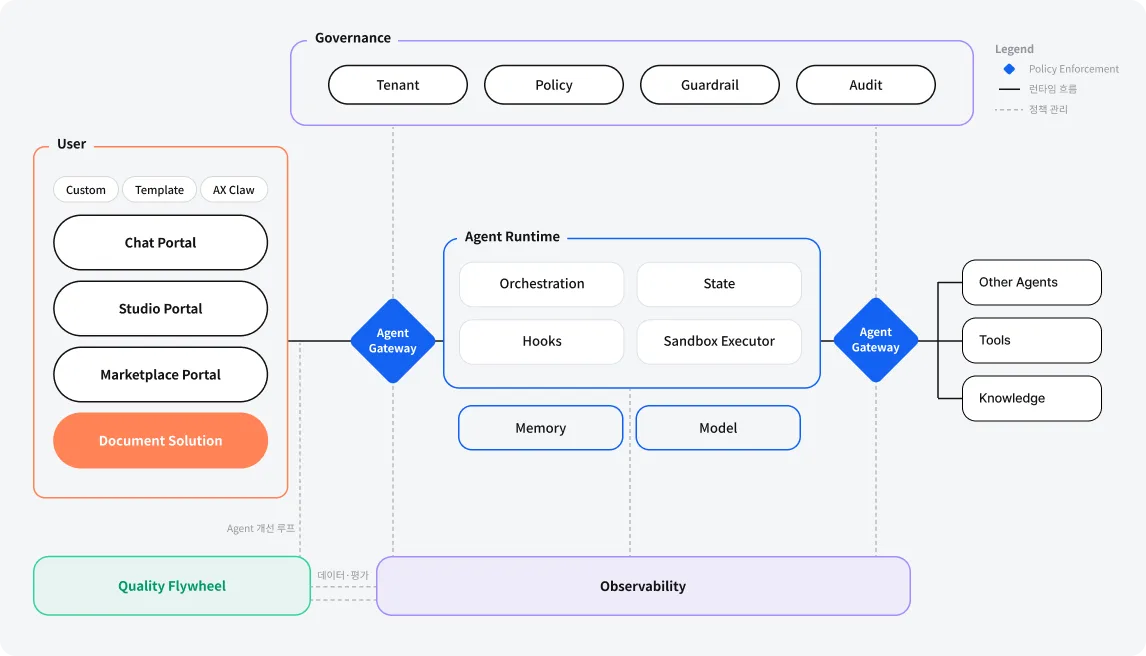Select the Orchestration box in Agent Runtime
This screenshot has width=1146, height=656.
click(x=542, y=283)
